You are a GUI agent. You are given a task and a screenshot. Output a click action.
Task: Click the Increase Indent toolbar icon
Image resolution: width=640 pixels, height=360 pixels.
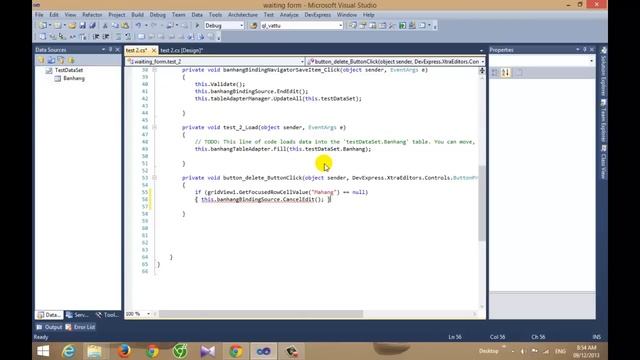[x=106, y=37]
